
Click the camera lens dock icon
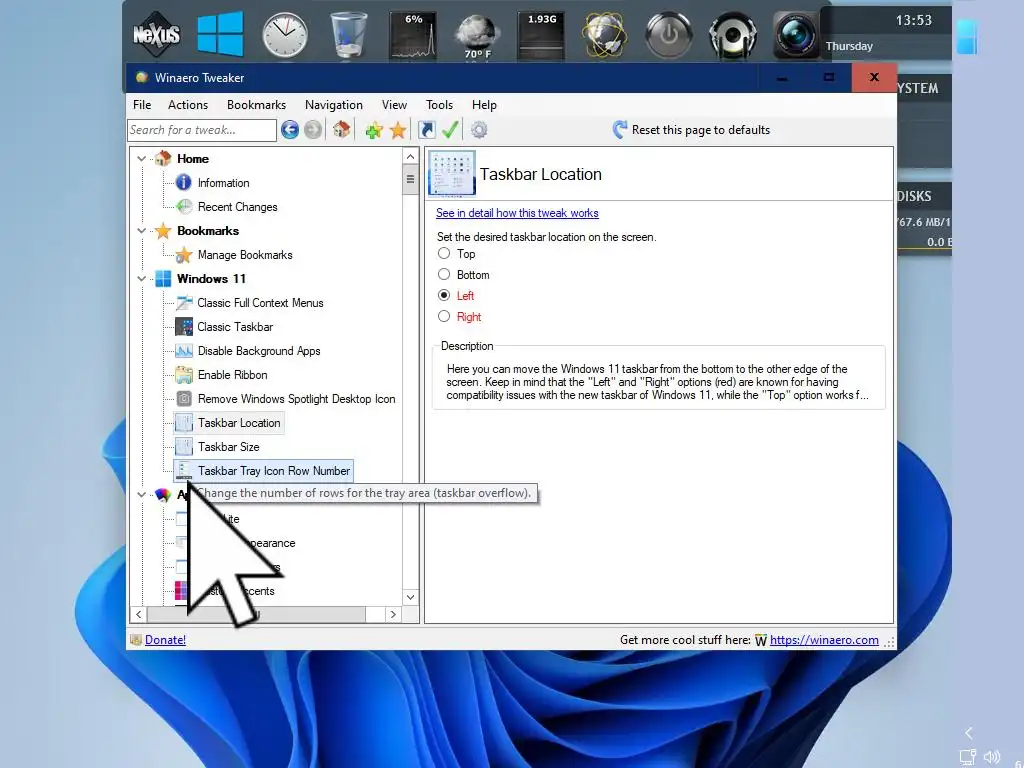pos(796,35)
